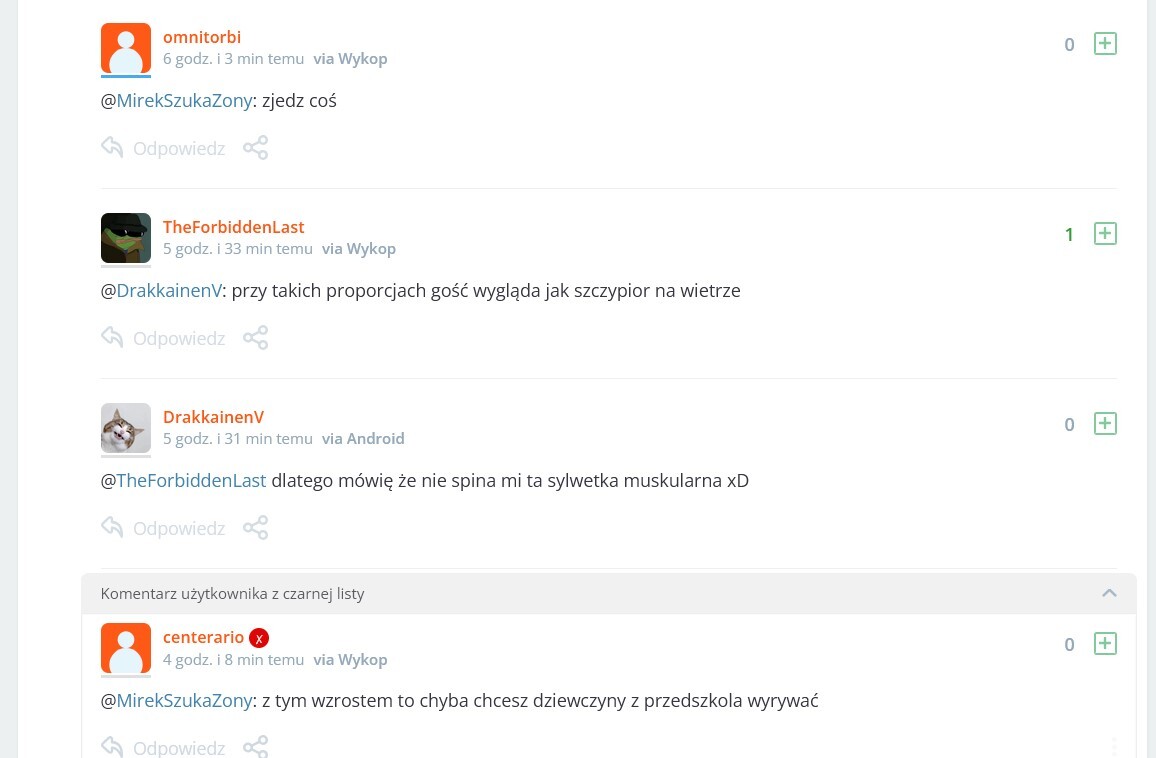Screen dimensions: 1156x758
Task: Upvote centerario's comment with plus icon
Action: pyautogui.click(x=1105, y=643)
